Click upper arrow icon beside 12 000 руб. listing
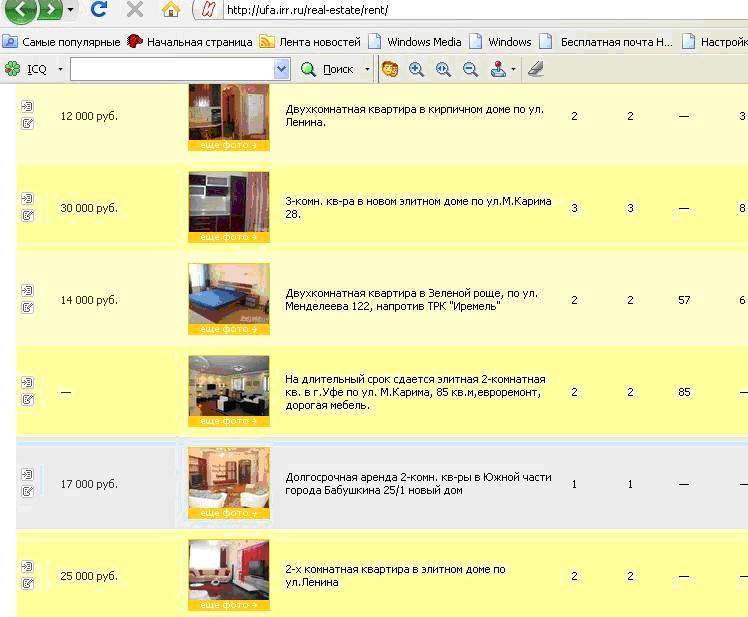 pyautogui.click(x=28, y=106)
